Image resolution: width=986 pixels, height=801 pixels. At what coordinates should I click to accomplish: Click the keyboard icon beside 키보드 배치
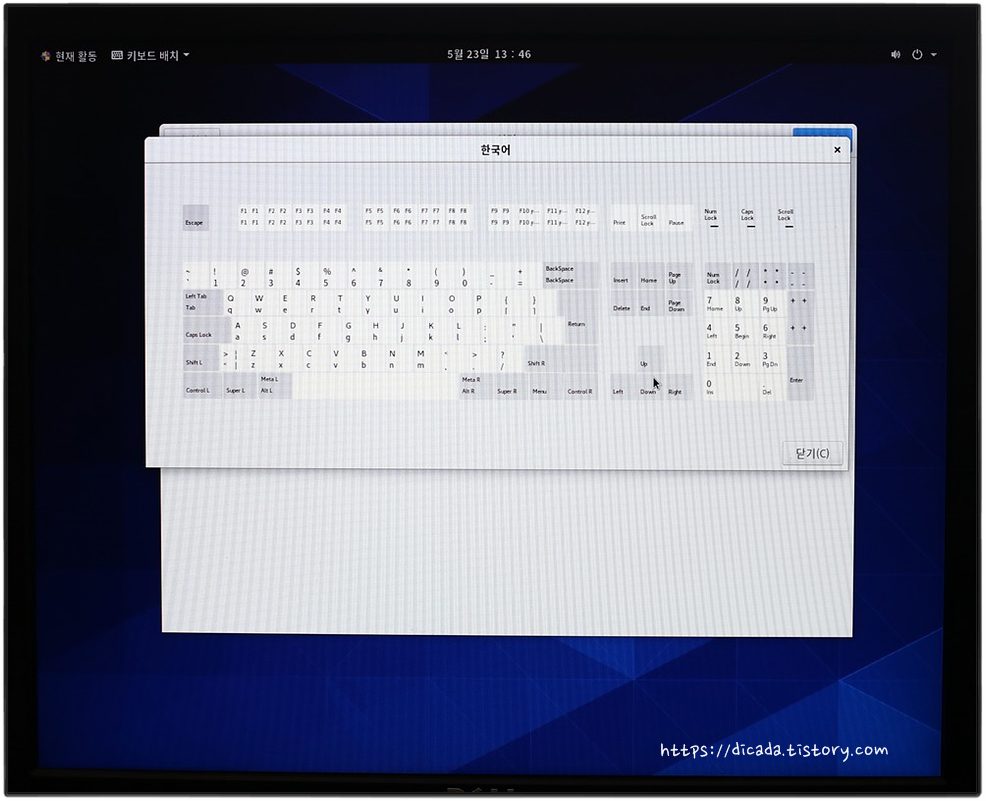[117, 55]
